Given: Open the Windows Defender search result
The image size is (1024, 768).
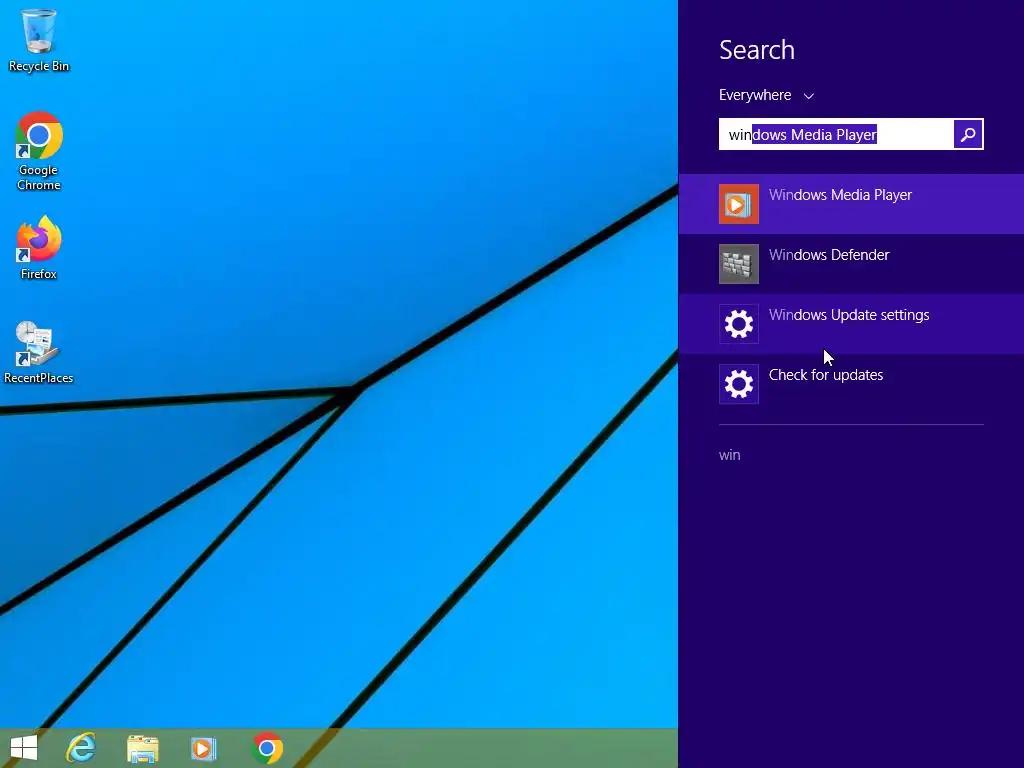Looking at the screenshot, I should (x=851, y=264).
